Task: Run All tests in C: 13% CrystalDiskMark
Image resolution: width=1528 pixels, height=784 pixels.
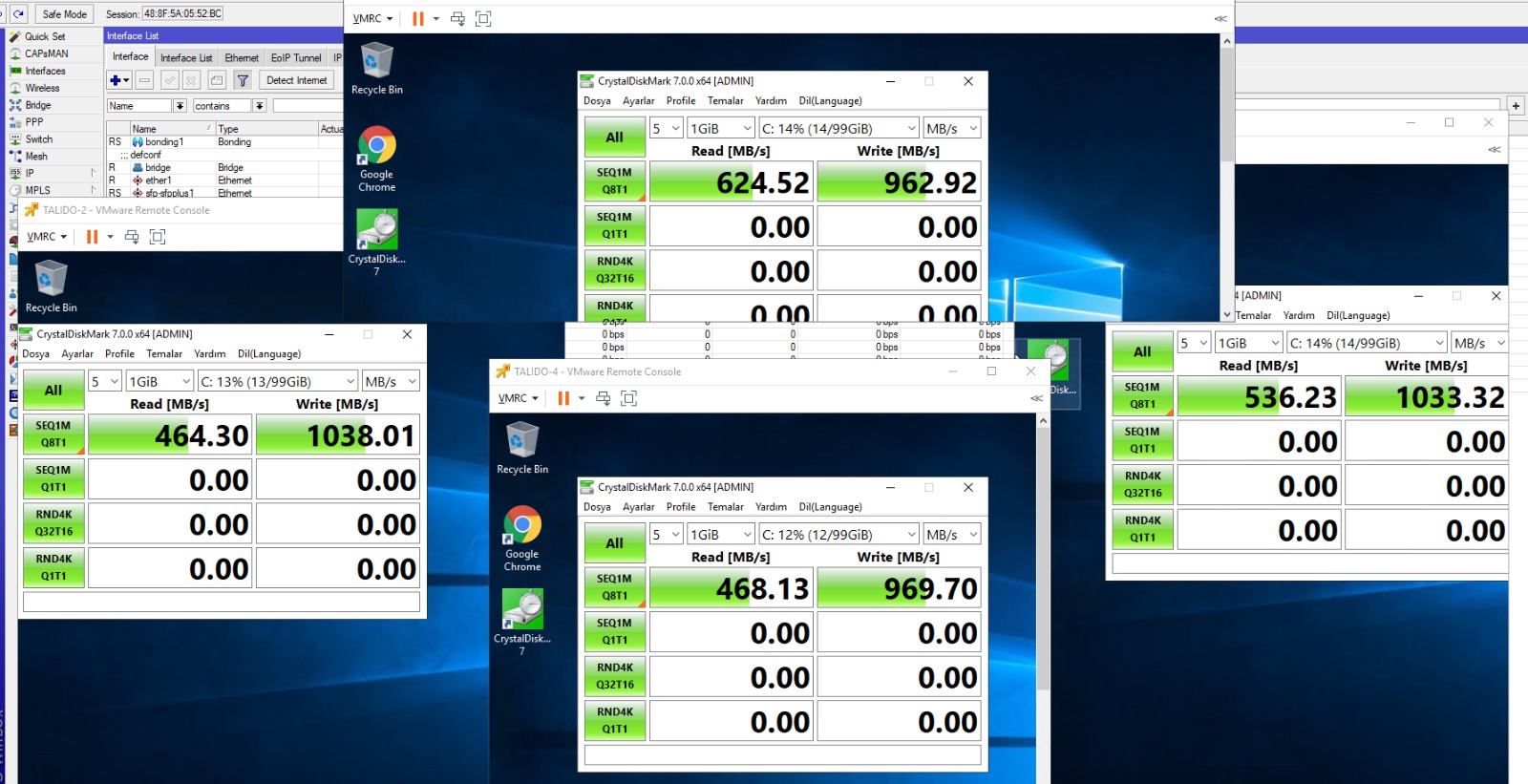Action: [53, 390]
